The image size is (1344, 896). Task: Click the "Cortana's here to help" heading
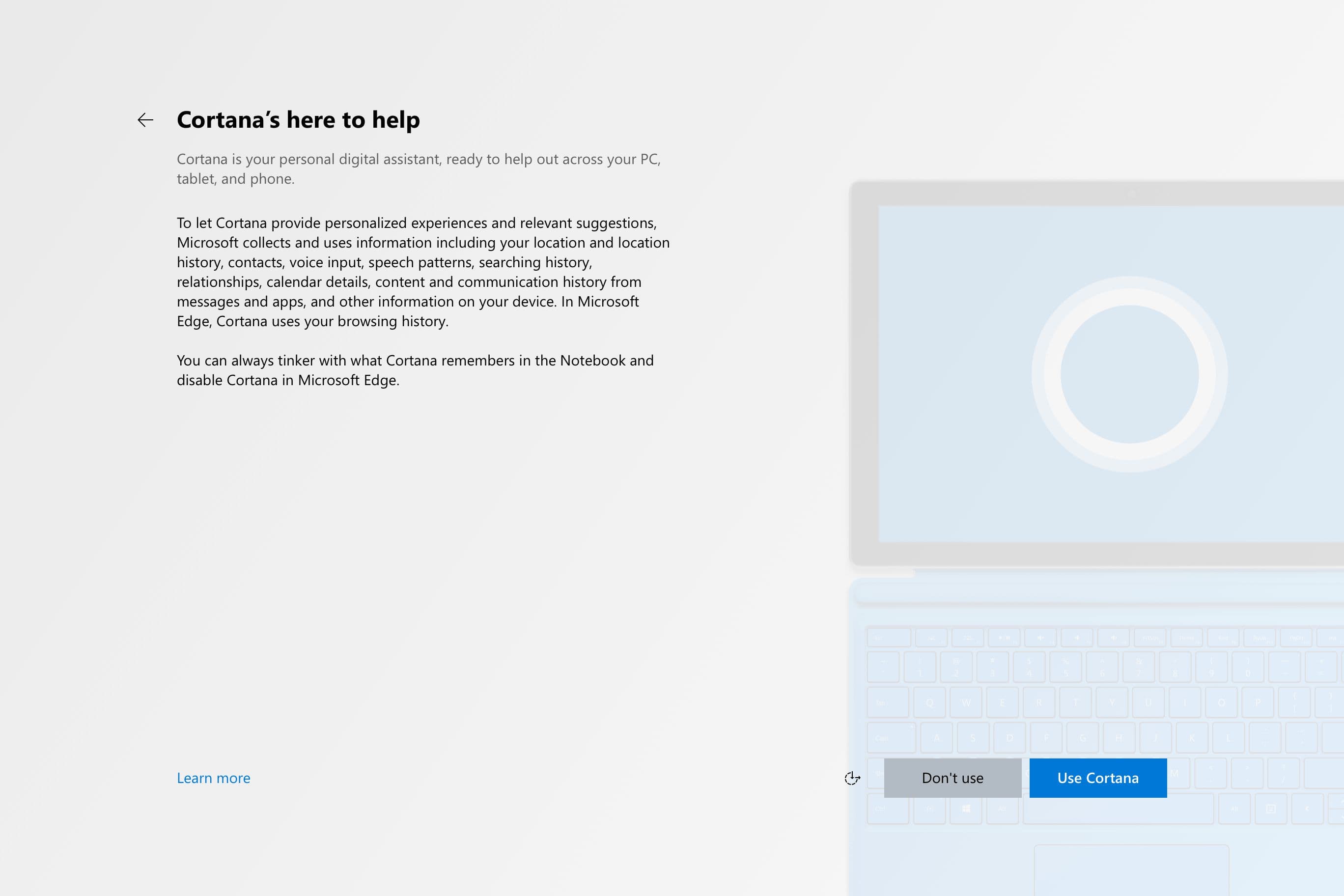[x=298, y=120]
